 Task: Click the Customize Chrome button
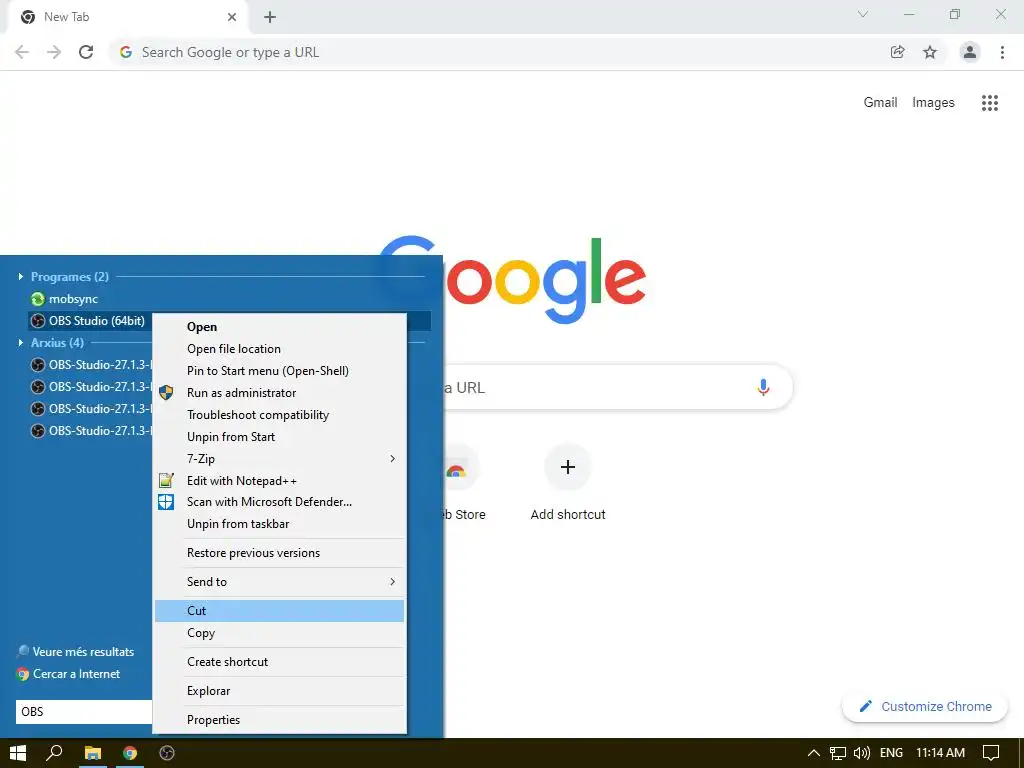(925, 707)
